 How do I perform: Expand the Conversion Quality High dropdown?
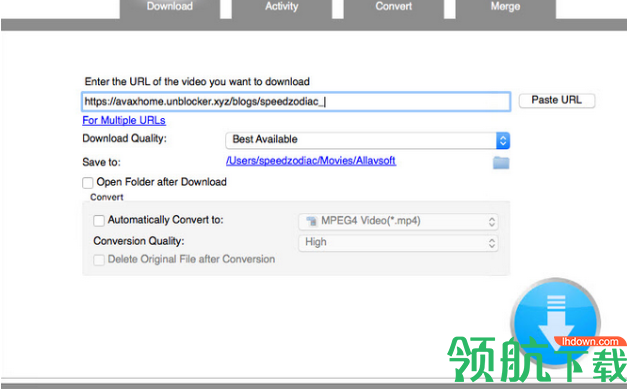[x=398, y=243]
